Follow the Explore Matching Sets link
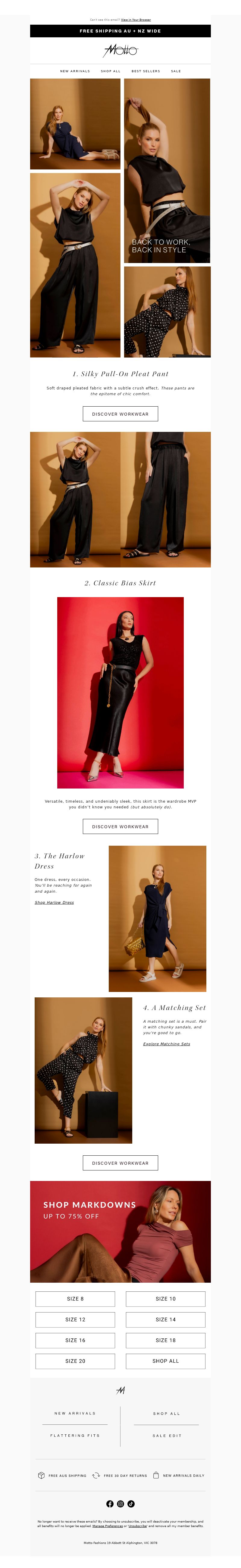The height and width of the screenshot is (1568, 241). (167, 1043)
